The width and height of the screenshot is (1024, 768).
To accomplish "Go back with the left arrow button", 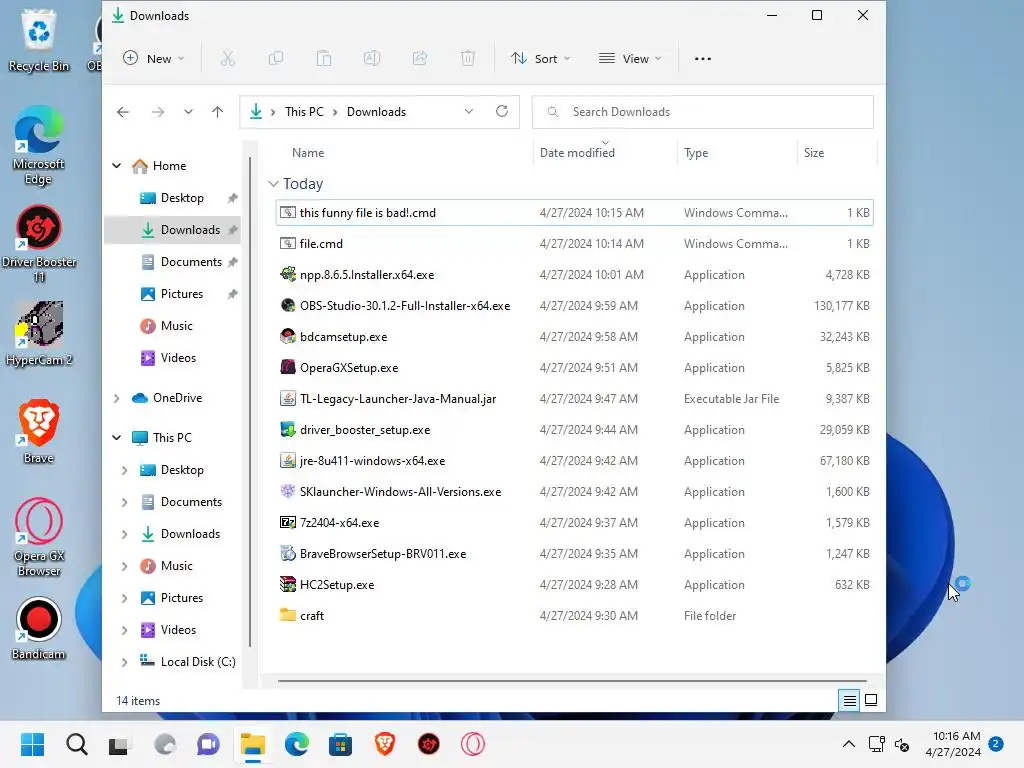I will 123,112.
